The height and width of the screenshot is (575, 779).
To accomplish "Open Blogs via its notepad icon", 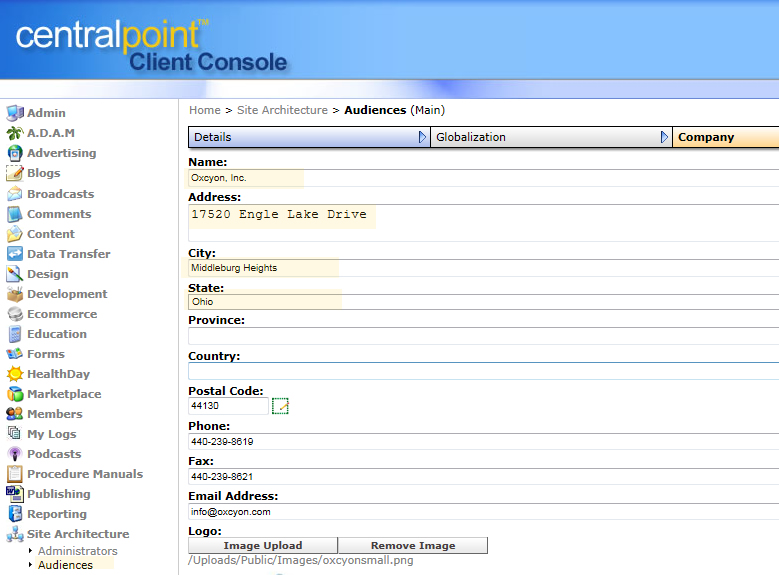I will [14, 173].
